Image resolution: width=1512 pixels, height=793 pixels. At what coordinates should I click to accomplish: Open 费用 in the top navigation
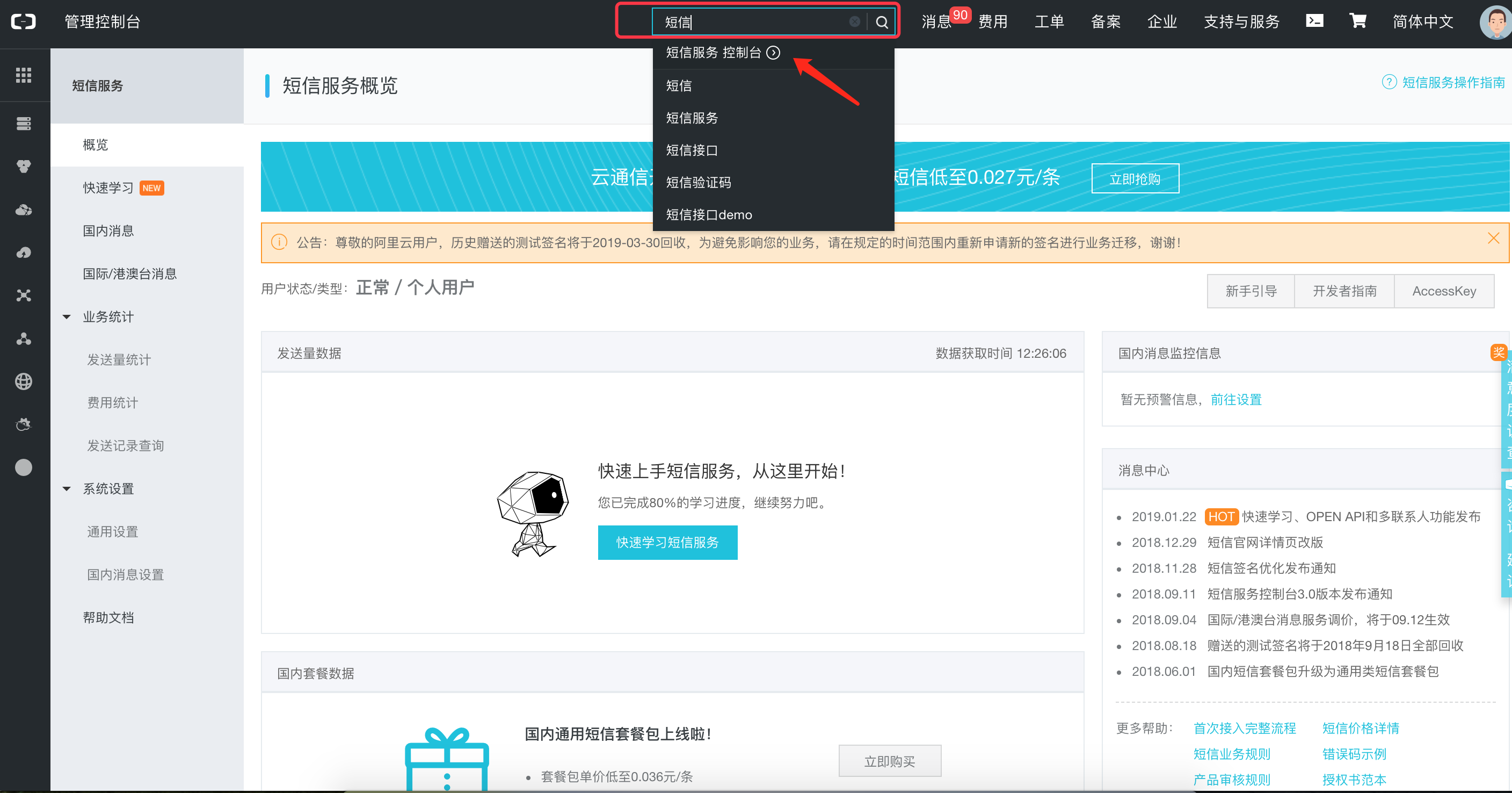pyautogui.click(x=993, y=21)
